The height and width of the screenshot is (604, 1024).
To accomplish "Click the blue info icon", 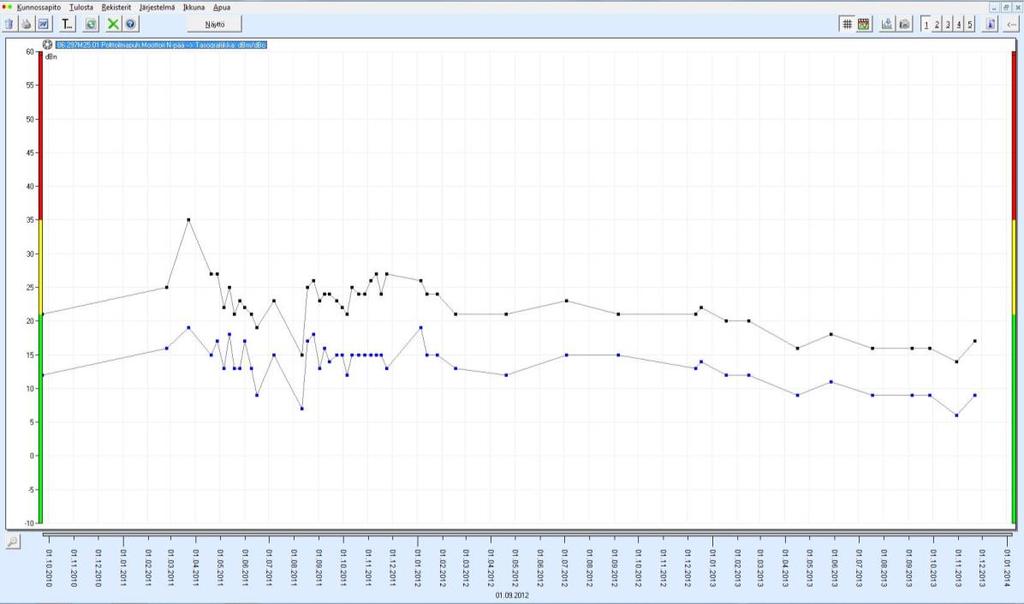I will pos(991,24).
